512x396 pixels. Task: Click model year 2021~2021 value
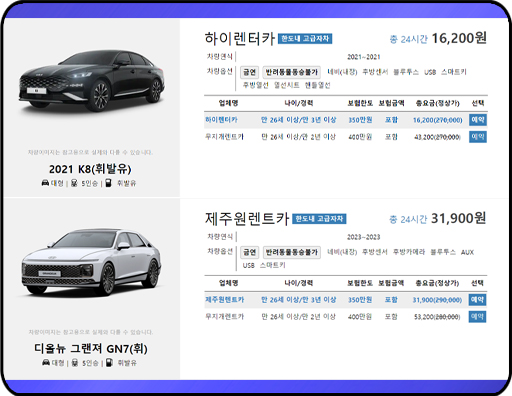click(x=364, y=57)
